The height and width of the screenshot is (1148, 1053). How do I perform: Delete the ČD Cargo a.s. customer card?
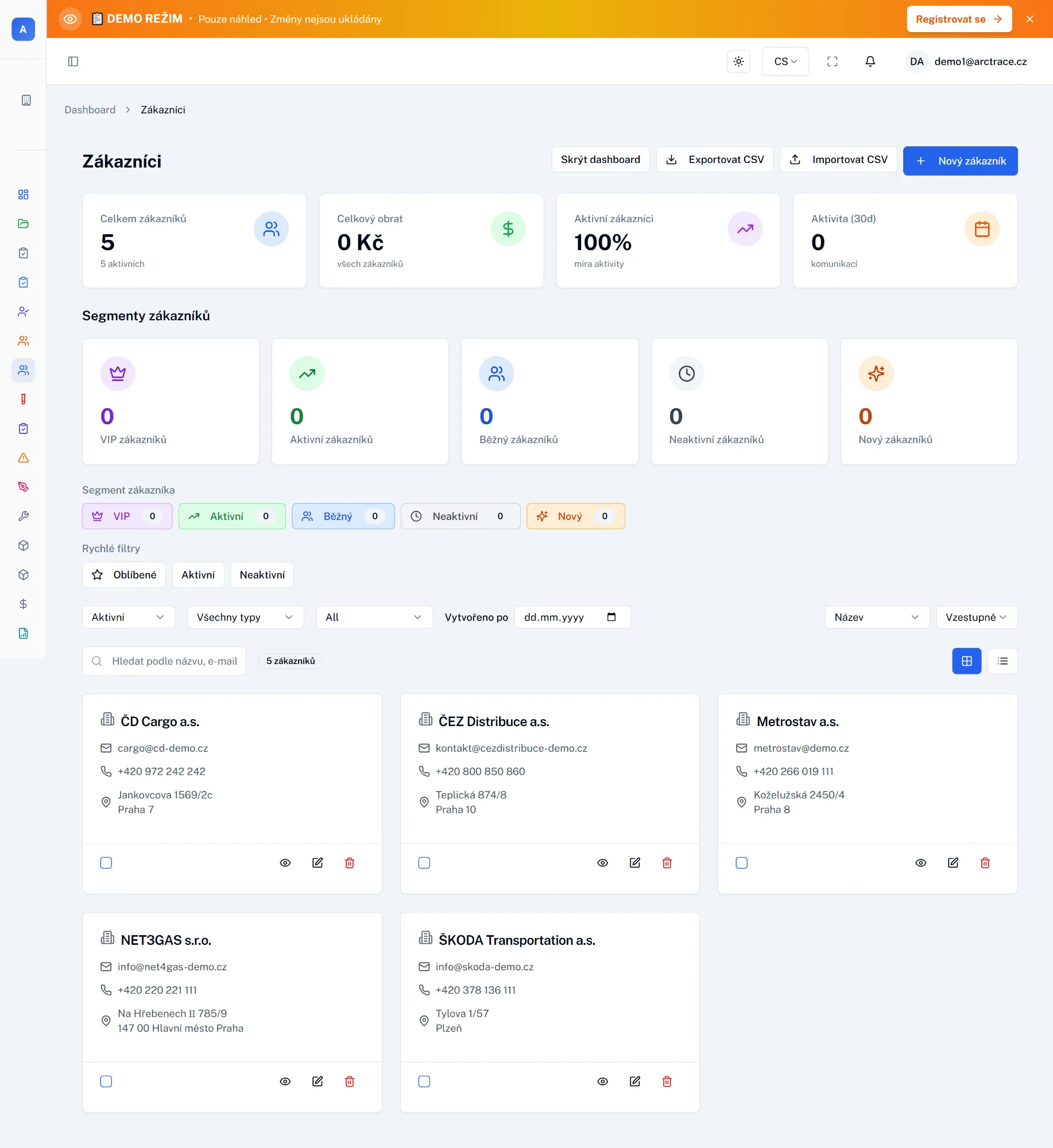349,863
